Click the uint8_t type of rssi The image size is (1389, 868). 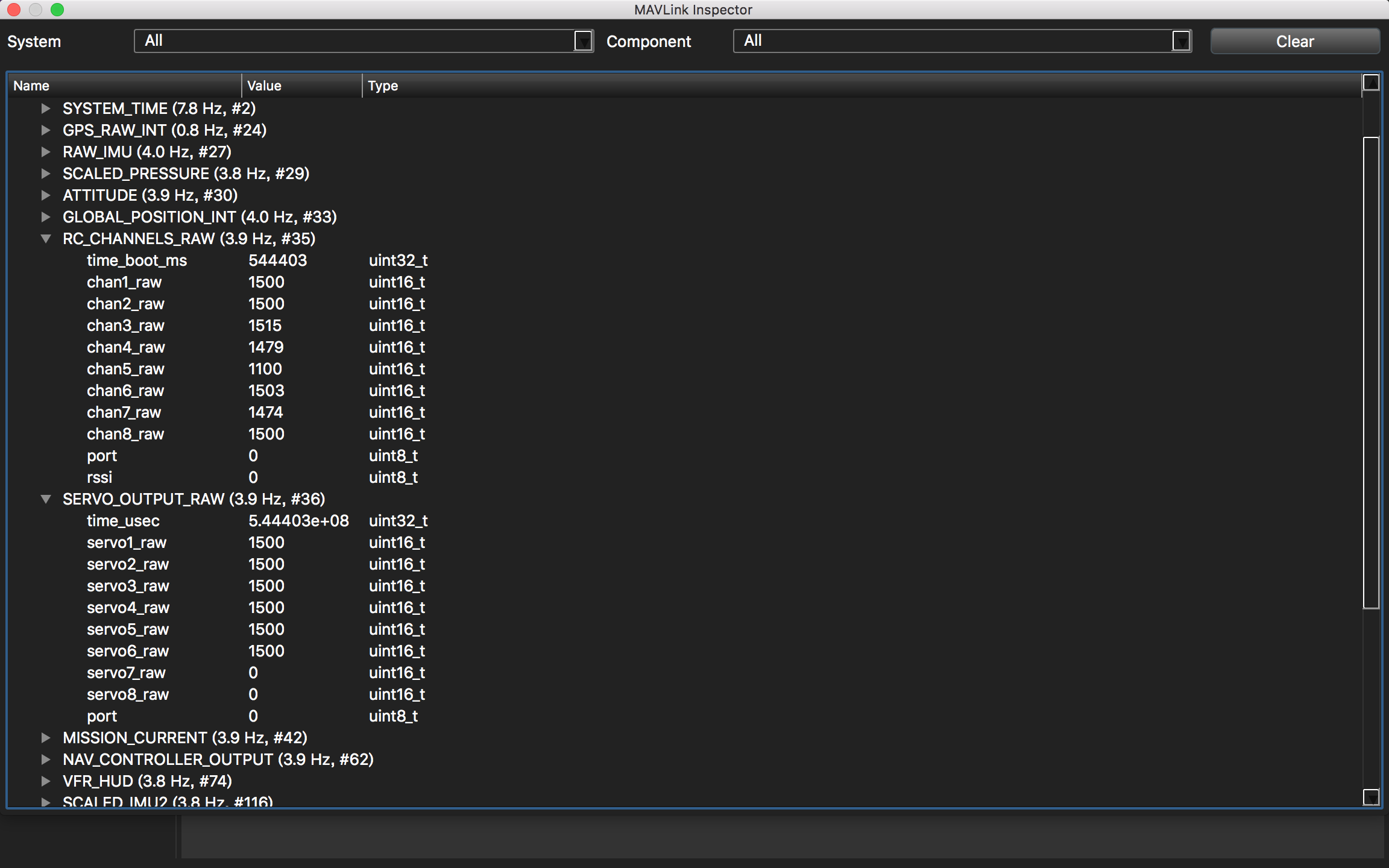click(x=394, y=477)
